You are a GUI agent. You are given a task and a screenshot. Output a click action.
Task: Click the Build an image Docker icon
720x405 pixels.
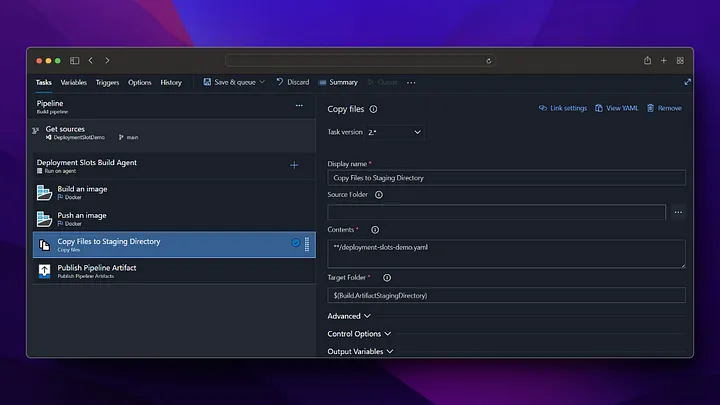tap(44, 192)
